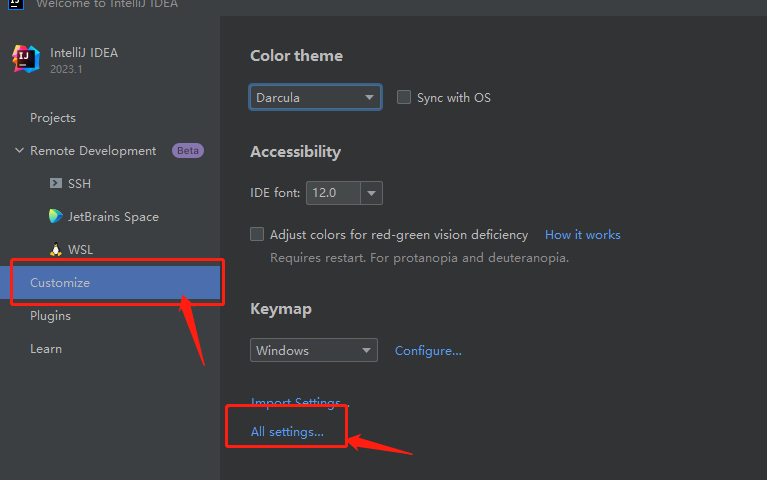Enable the Sync with OS checkbox
767x480 pixels.
pyautogui.click(x=404, y=97)
